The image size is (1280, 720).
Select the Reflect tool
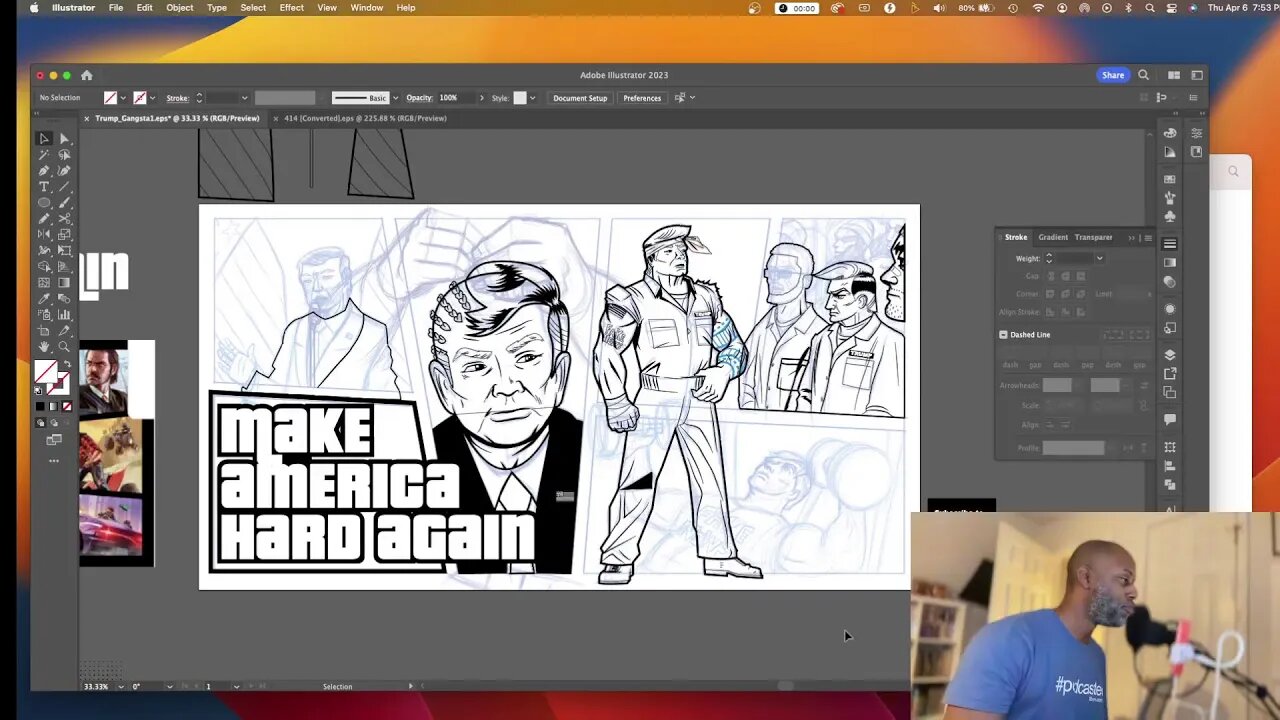(44, 235)
